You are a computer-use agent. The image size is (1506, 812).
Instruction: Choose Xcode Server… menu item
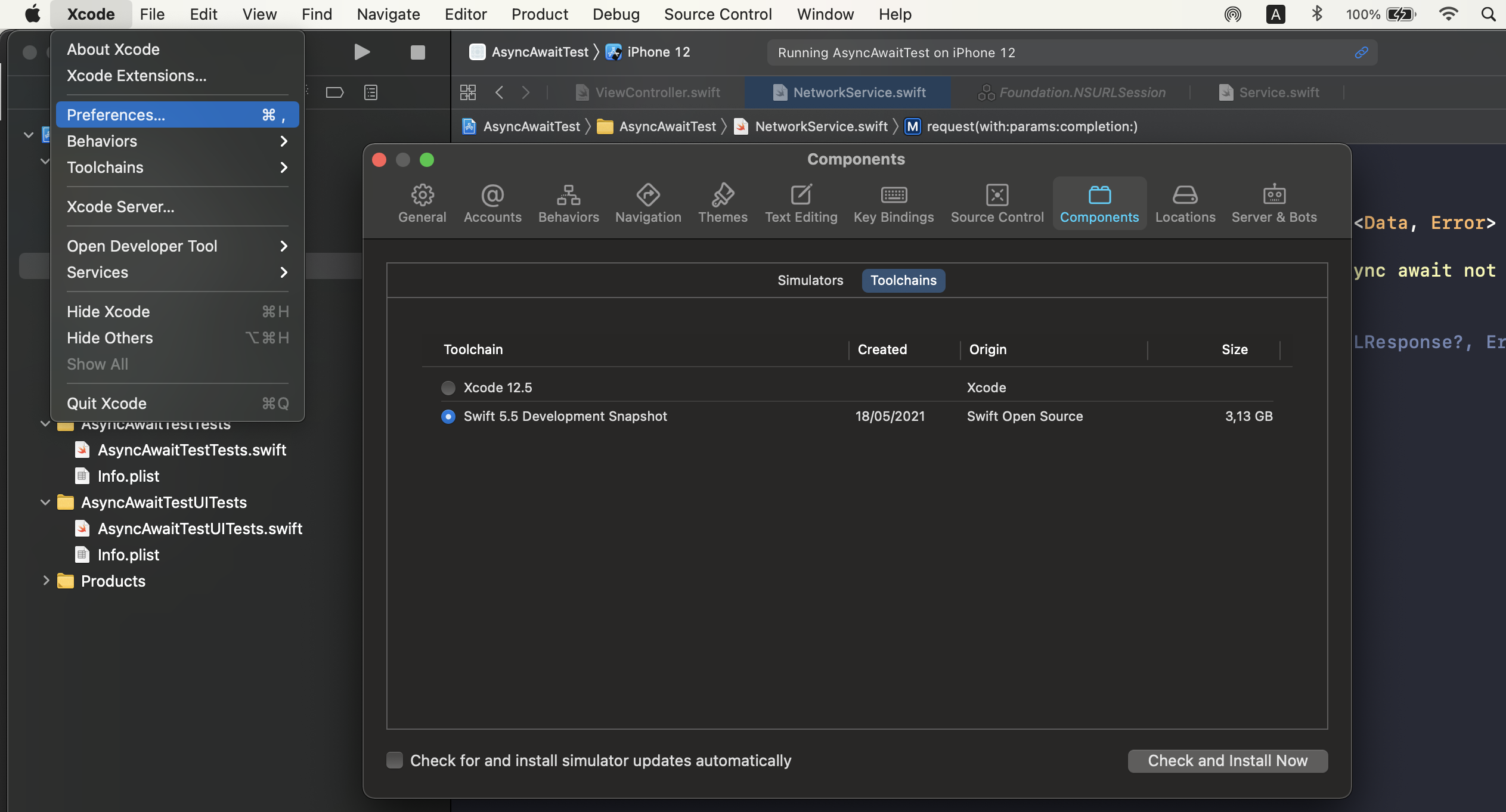click(177, 207)
